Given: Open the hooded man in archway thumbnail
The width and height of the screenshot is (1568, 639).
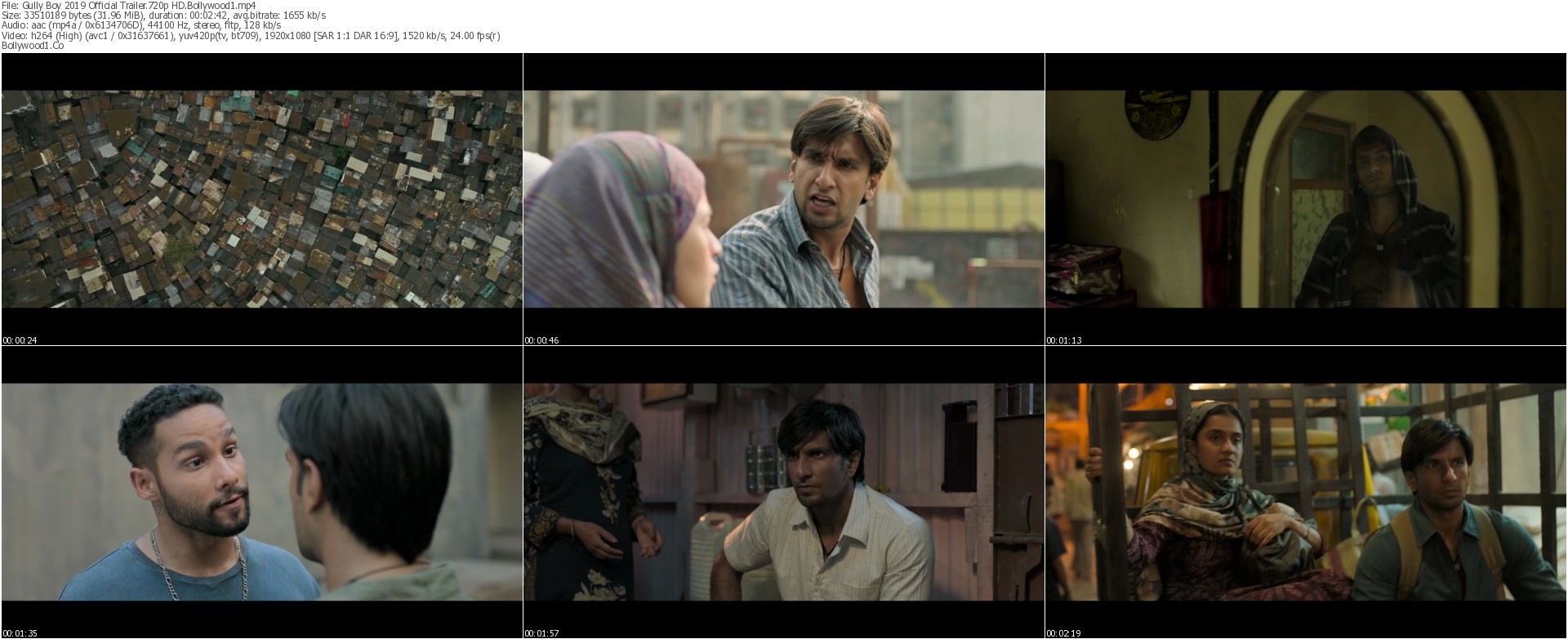Looking at the screenshot, I should pyautogui.click(x=1306, y=199).
